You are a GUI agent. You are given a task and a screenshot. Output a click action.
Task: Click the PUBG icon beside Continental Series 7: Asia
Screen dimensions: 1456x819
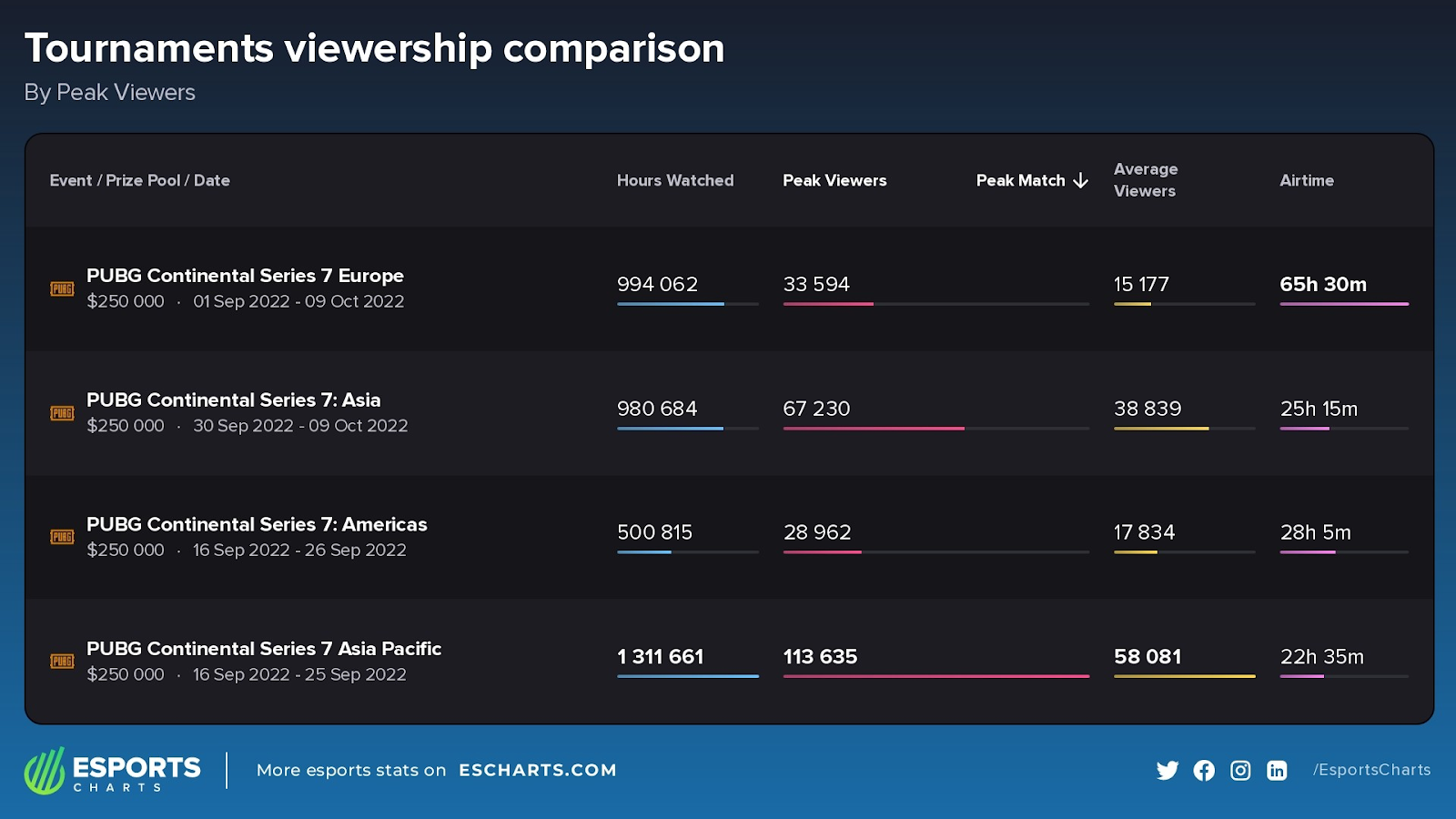[62, 413]
